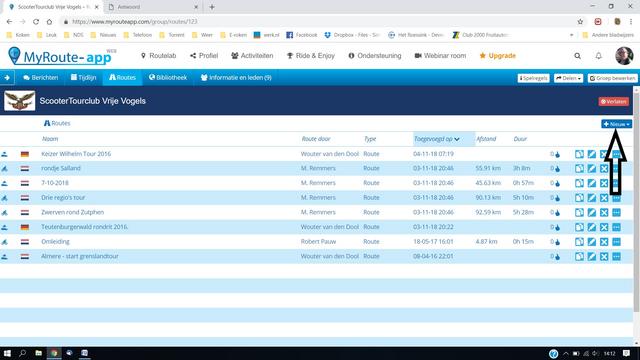640x360 pixels.
Task: Open the Berichten tab
Action: click(40, 78)
